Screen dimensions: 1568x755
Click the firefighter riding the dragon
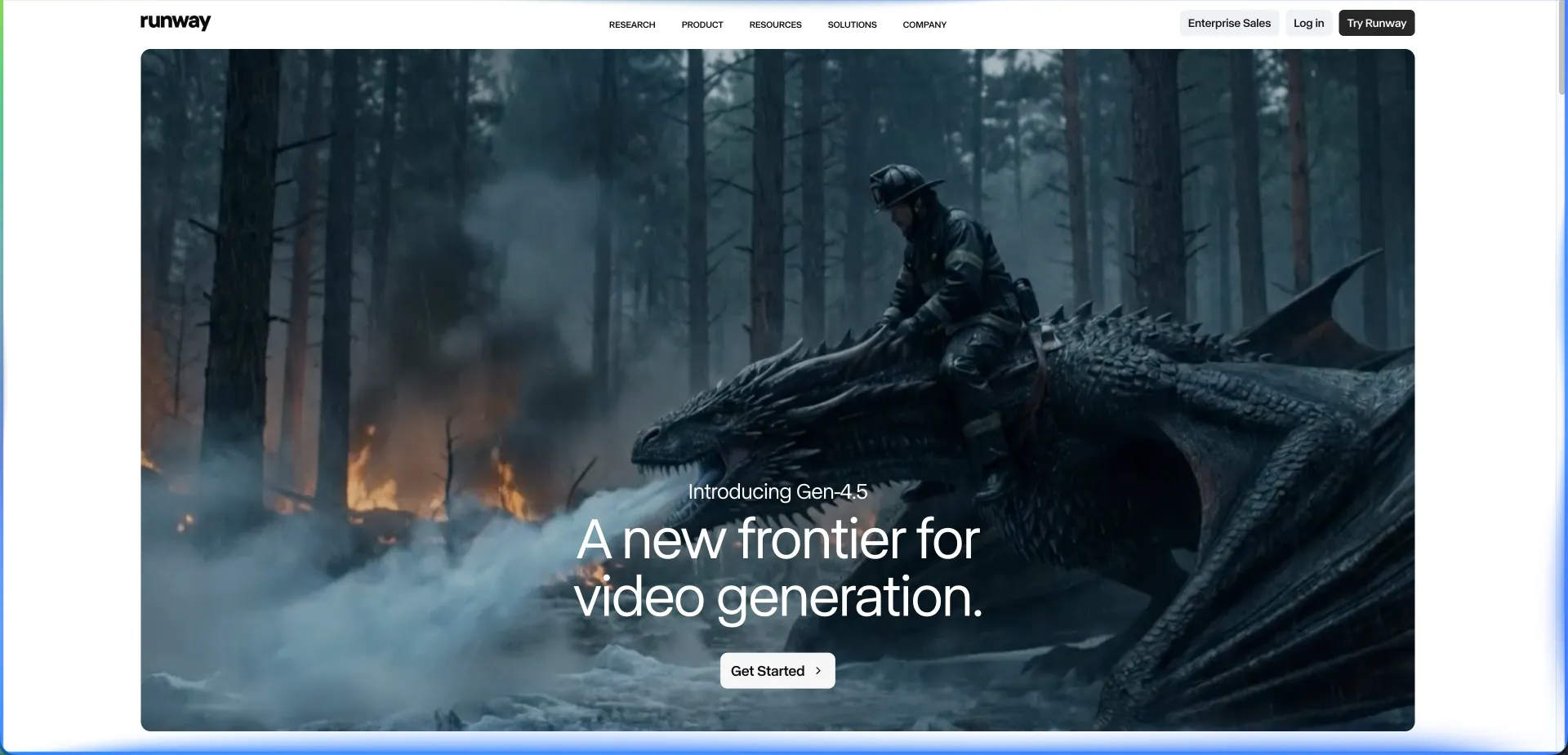(947, 269)
